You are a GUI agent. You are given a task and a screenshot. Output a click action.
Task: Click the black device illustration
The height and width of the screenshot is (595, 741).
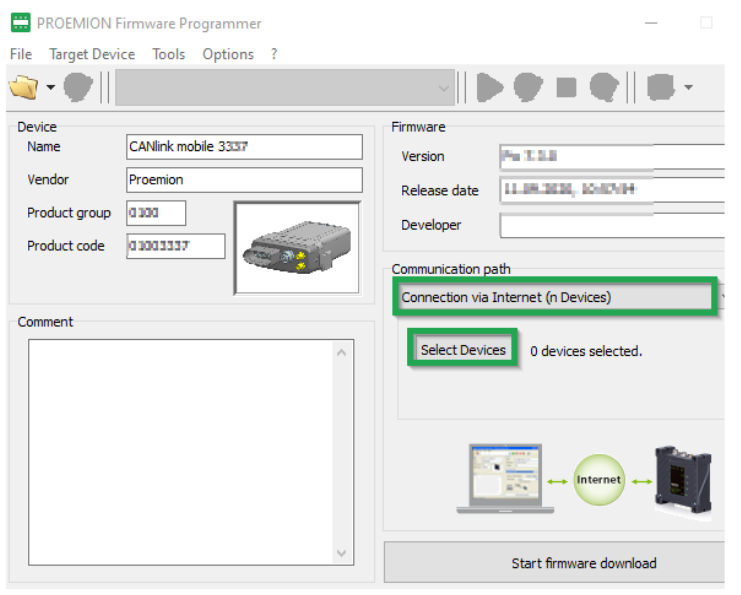pos(683,482)
